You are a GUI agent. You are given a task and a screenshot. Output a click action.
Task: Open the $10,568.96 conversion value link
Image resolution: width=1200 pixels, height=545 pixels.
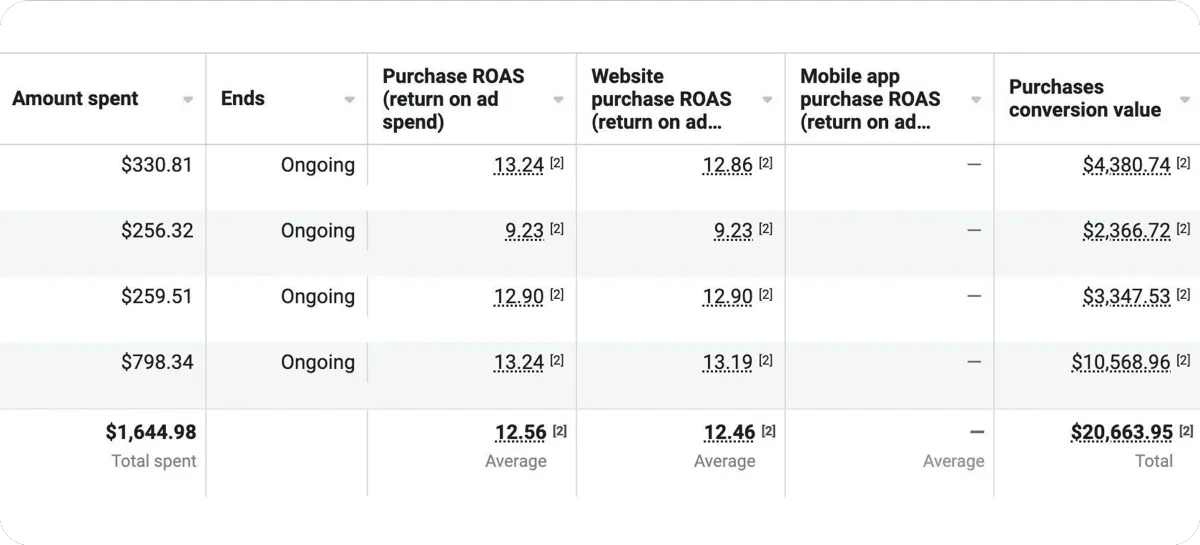tap(1120, 363)
